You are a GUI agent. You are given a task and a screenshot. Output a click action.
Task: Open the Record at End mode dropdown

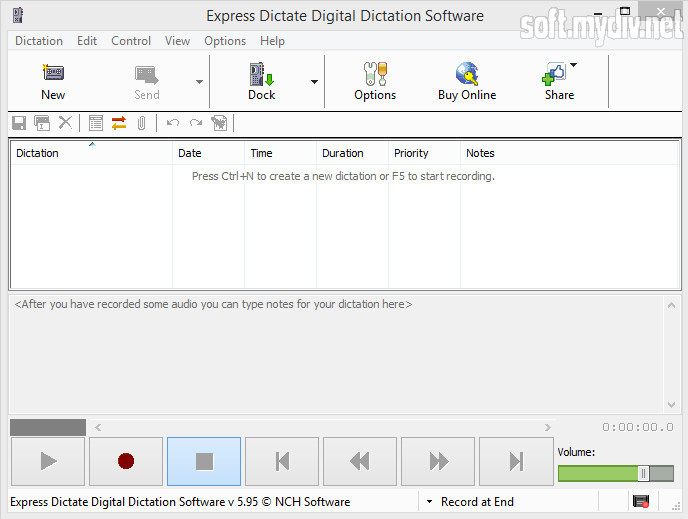coord(430,501)
